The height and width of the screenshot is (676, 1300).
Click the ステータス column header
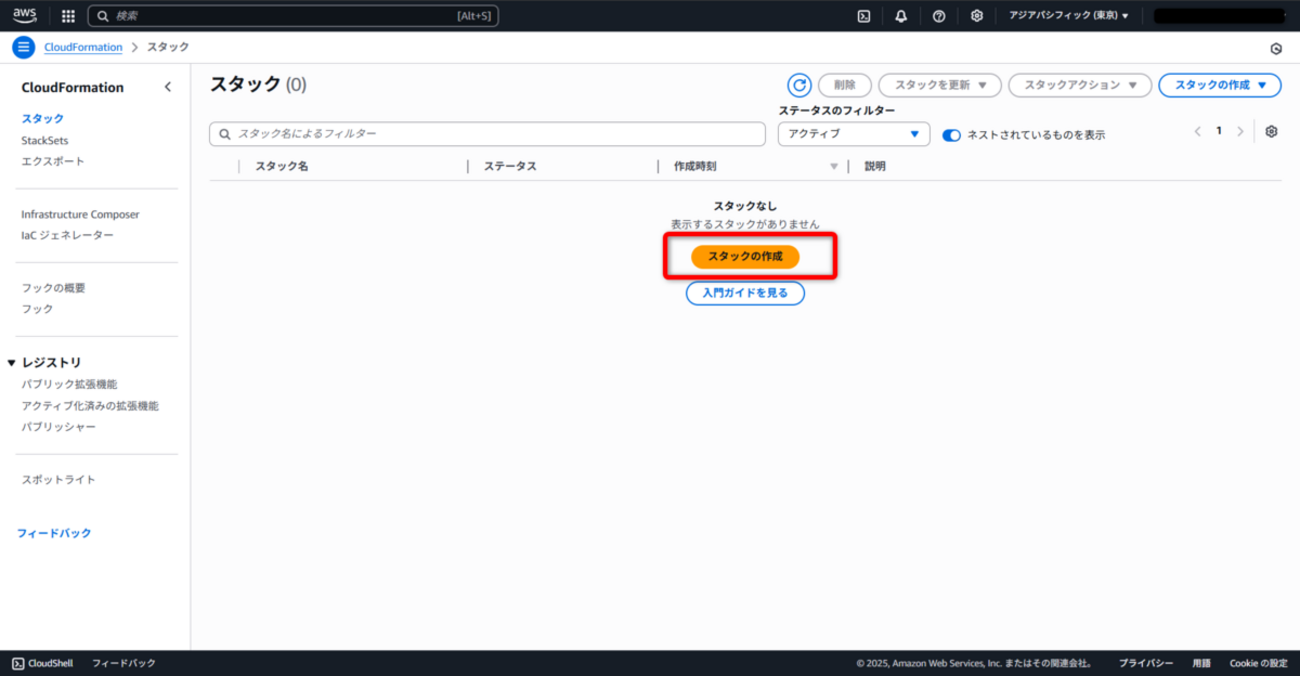[510, 167]
